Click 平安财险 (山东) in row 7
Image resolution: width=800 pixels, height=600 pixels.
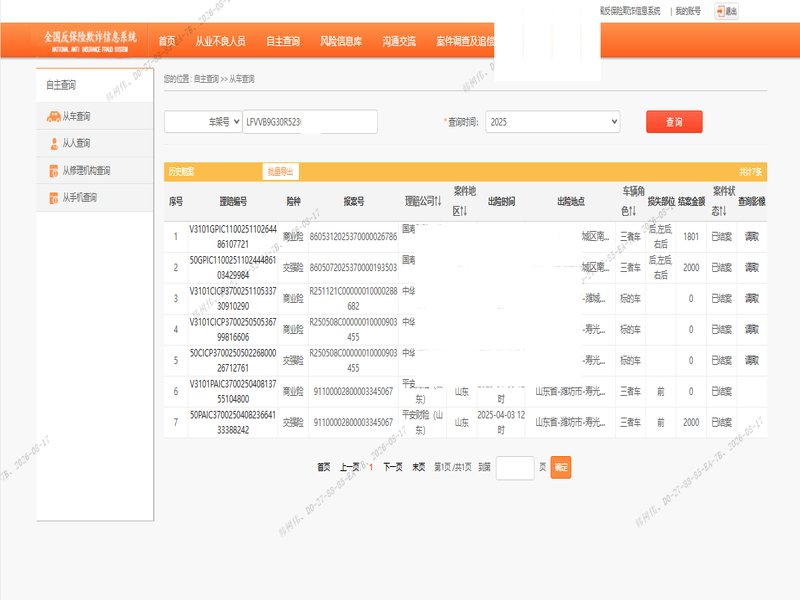click(422, 422)
